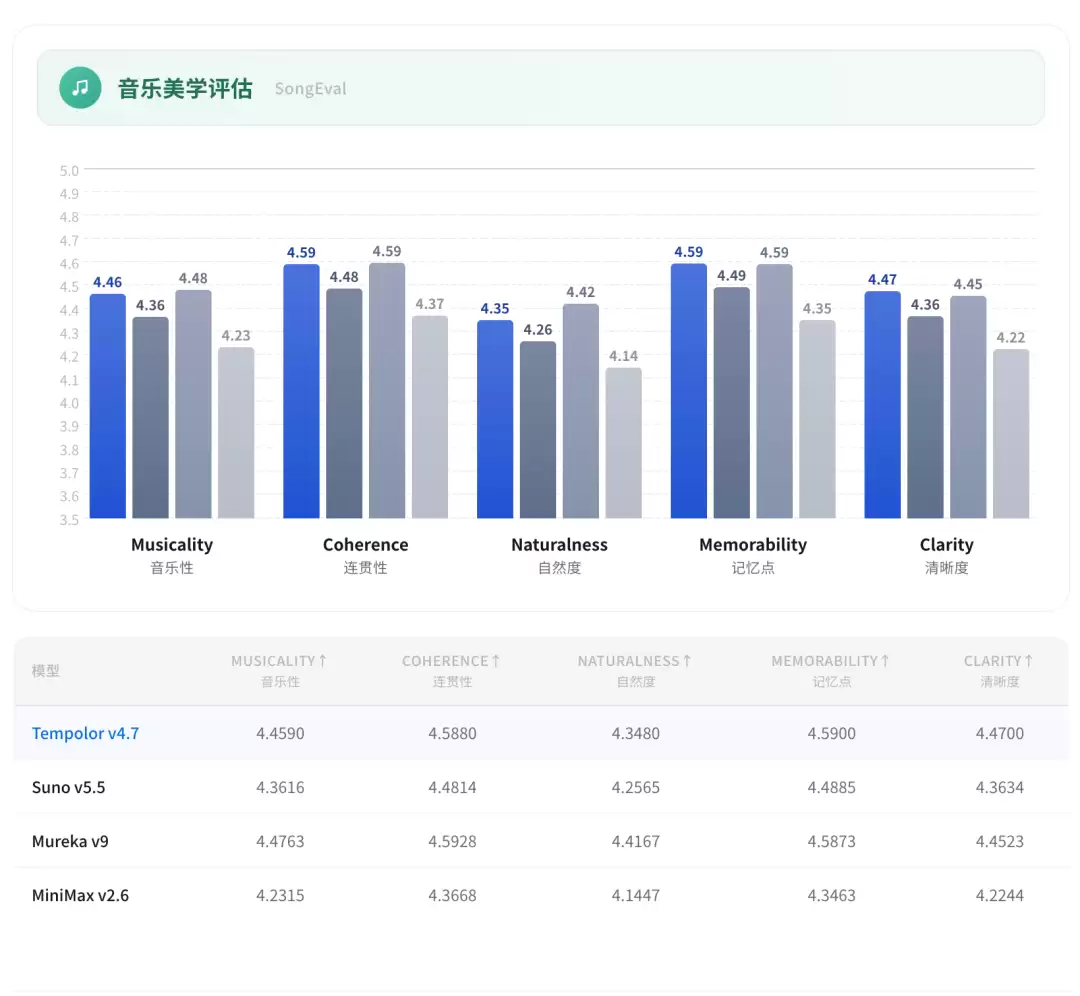Screen dimensions: 1080x996
Task: Select Suno memorability value 4.4885
Action: pyautogui.click(x=831, y=787)
